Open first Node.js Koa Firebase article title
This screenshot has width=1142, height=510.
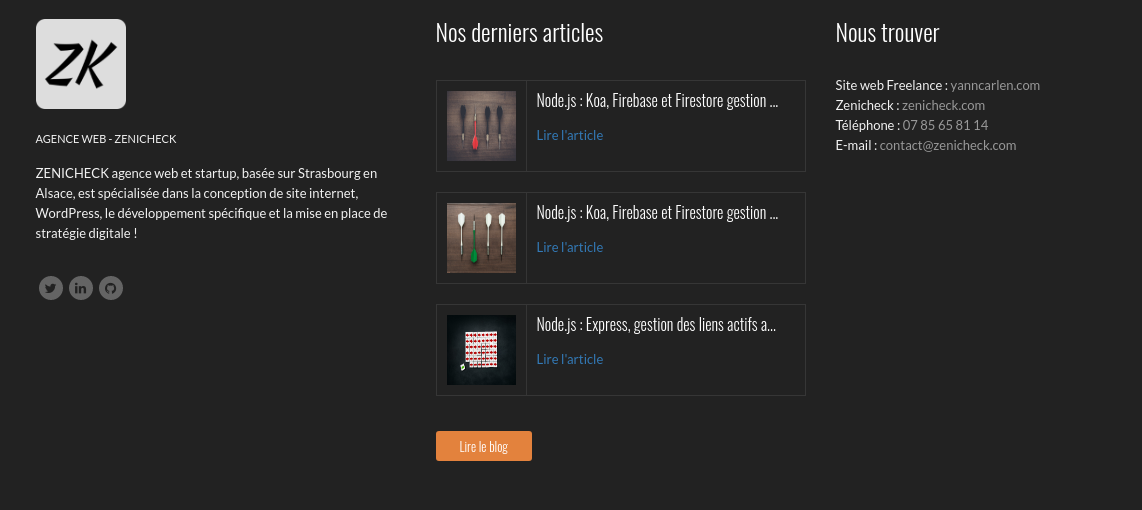click(x=657, y=101)
